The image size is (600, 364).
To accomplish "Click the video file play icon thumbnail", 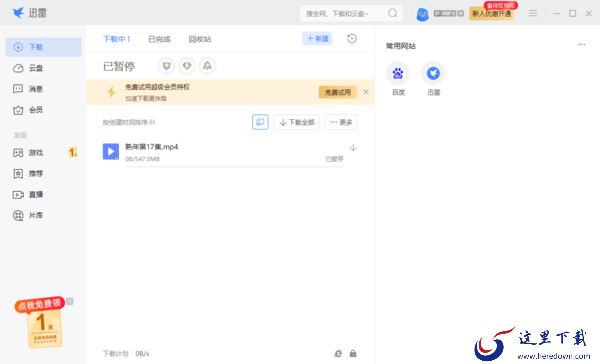I will (111, 152).
